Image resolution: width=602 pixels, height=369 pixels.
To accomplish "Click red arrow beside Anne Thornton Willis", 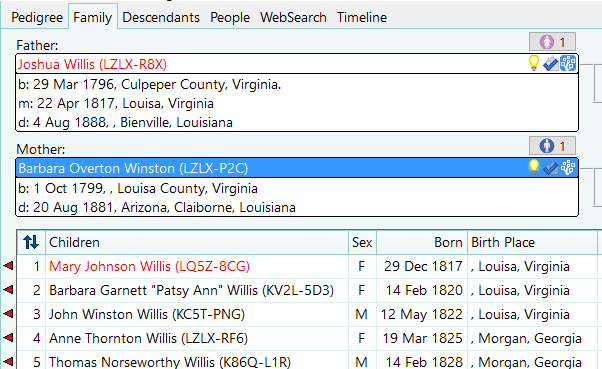I will (8, 338).
